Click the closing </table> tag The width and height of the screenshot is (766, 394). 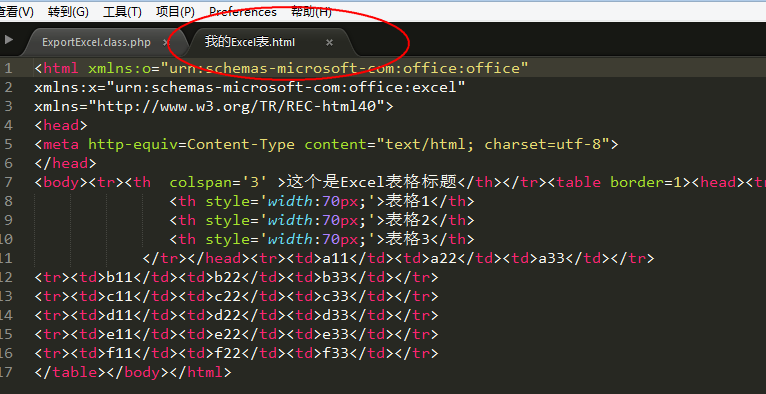click(x=70, y=373)
